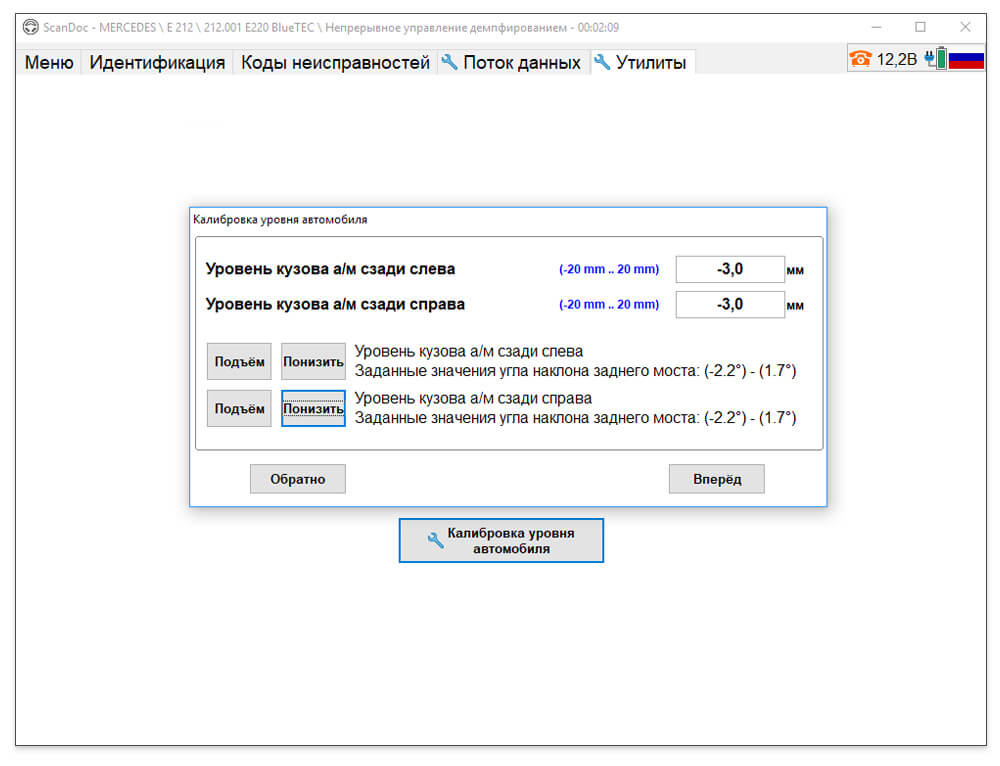Switch to Идентификация tab

point(157,63)
